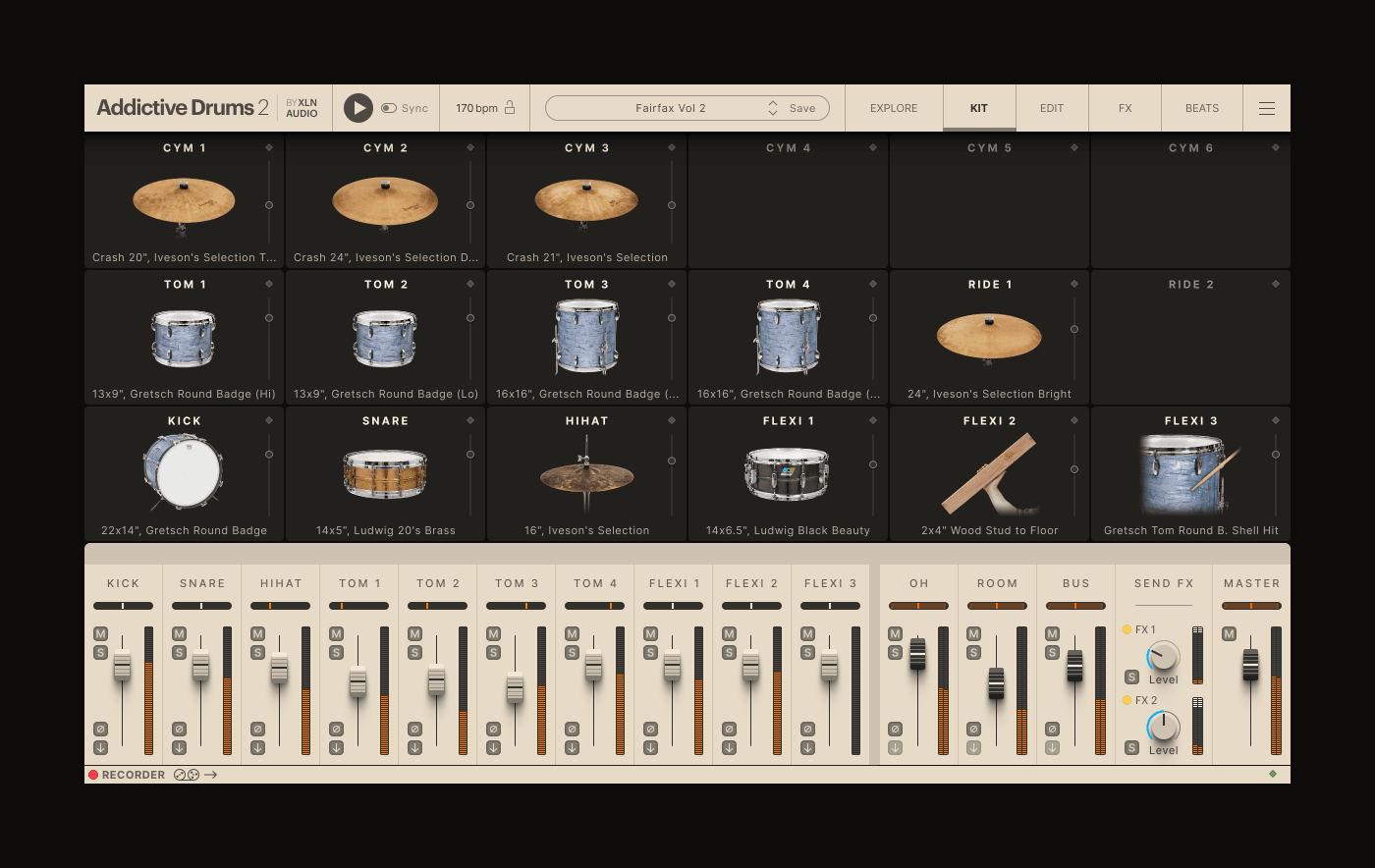Click the MASTER volume fader
Image resolution: width=1375 pixels, height=868 pixels.
(x=1250, y=665)
